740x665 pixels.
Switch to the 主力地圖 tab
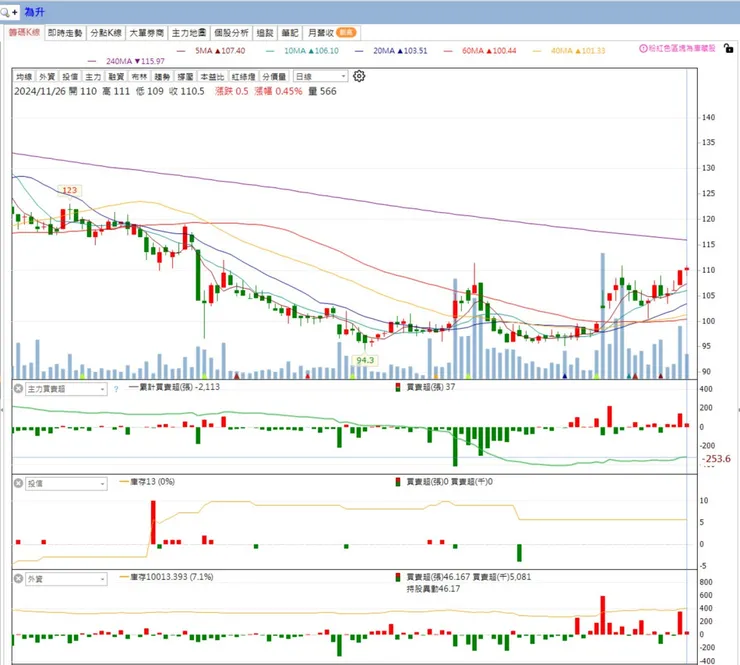coord(189,33)
